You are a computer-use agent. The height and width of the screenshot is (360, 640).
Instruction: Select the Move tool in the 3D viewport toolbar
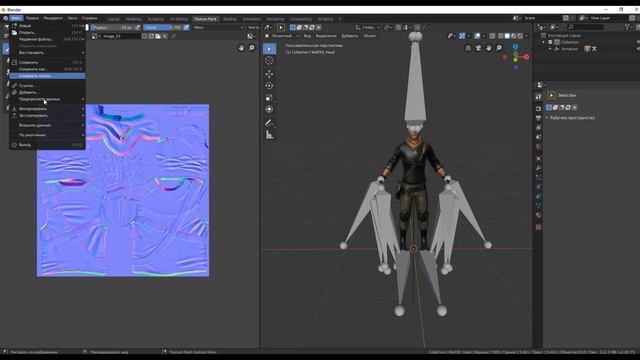coord(269,74)
